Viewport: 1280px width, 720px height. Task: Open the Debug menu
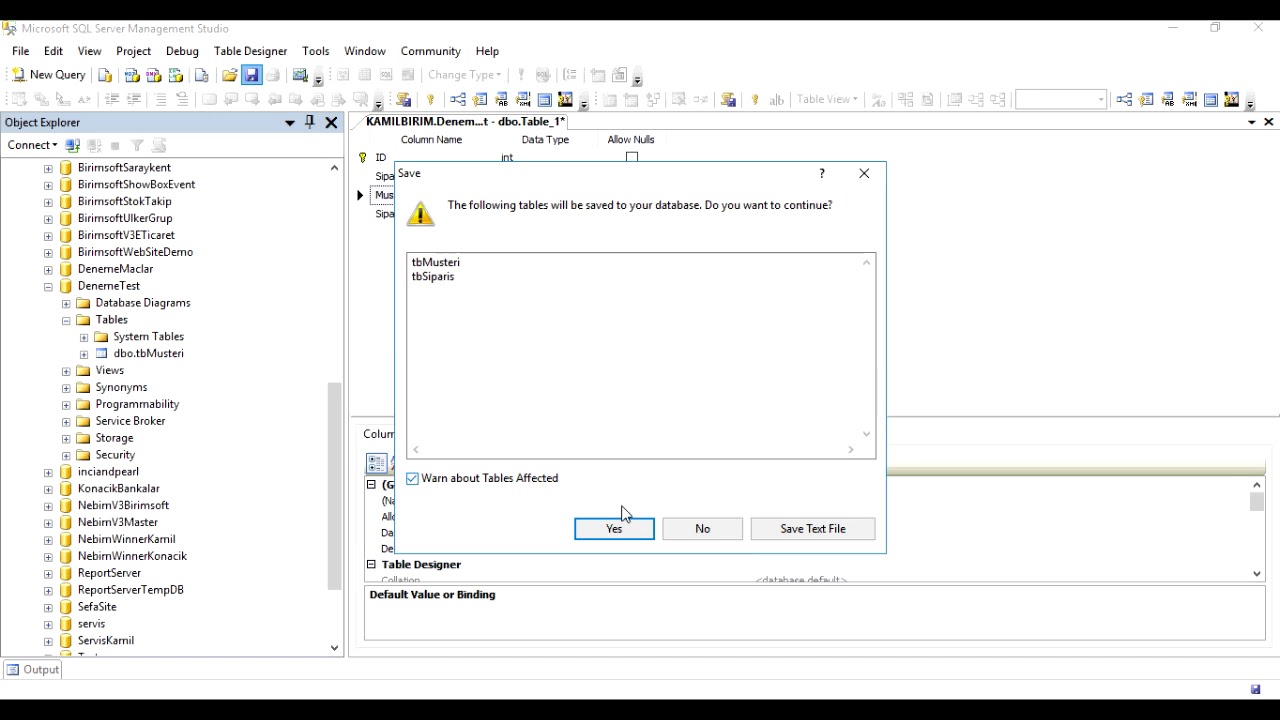[182, 51]
